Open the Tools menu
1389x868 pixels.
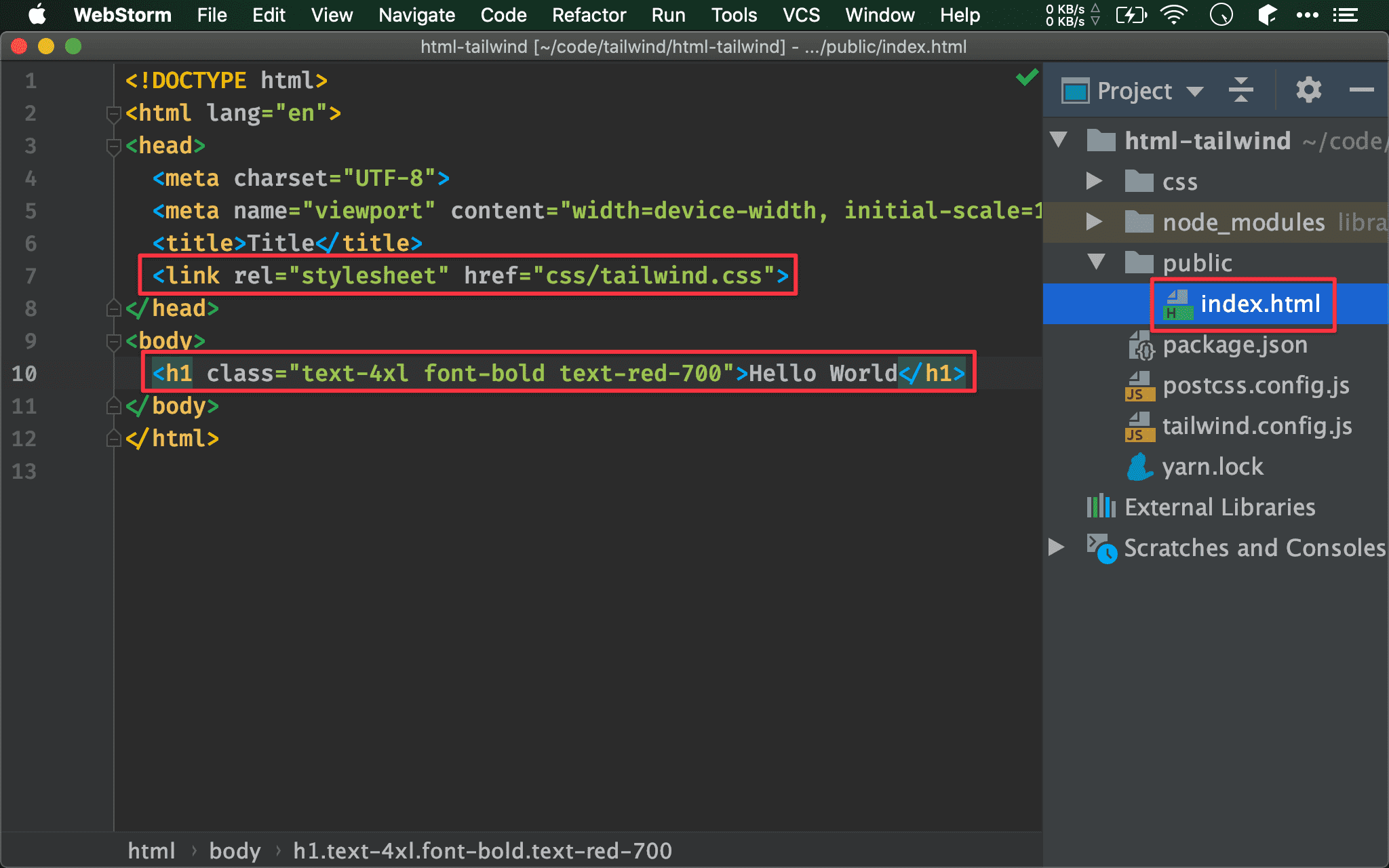click(734, 14)
